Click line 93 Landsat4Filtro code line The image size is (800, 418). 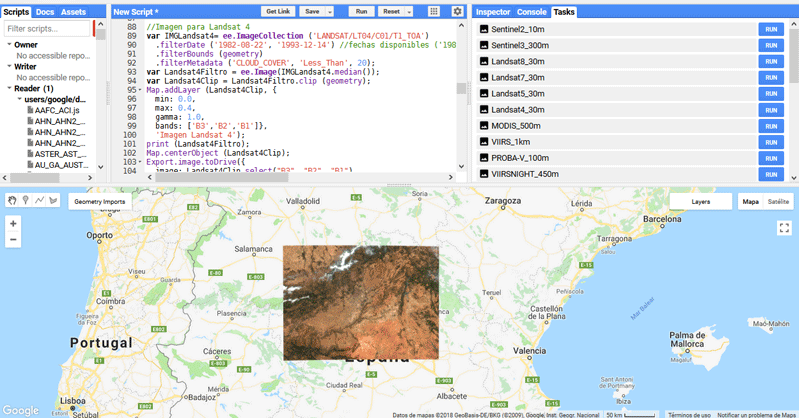click(263, 72)
